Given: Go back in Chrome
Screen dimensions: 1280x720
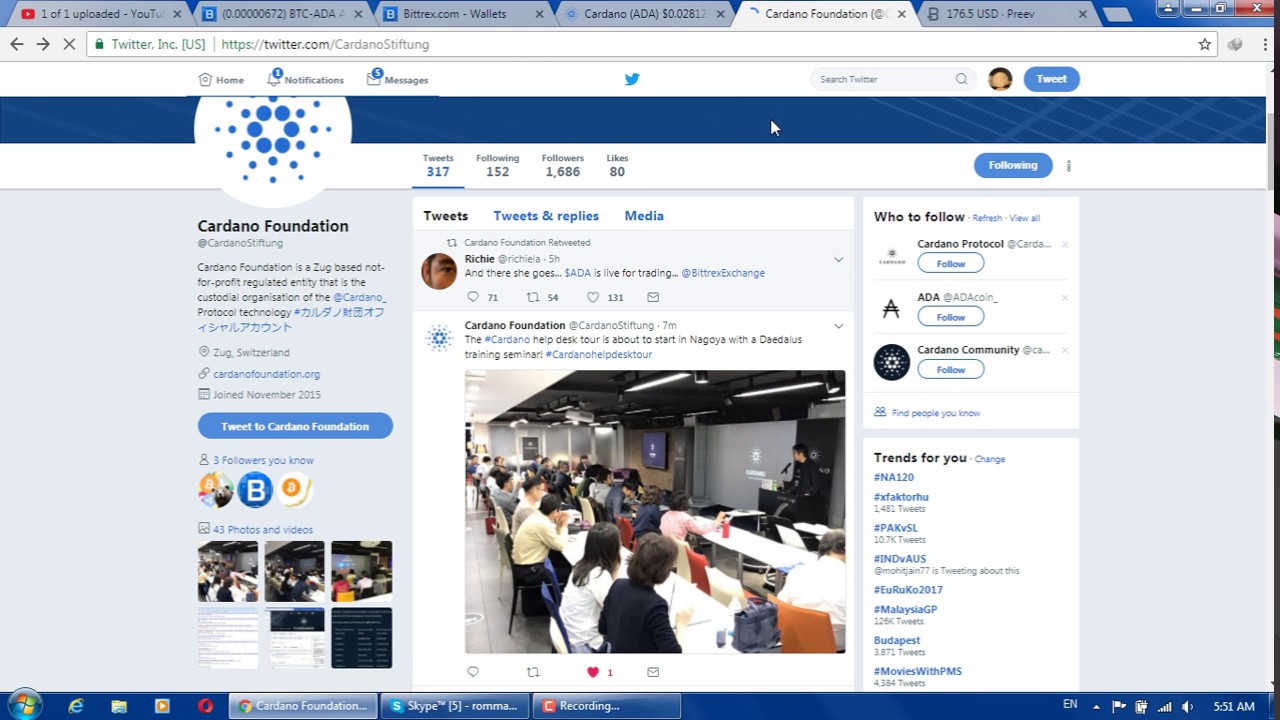Looking at the screenshot, I should coord(16,44).
